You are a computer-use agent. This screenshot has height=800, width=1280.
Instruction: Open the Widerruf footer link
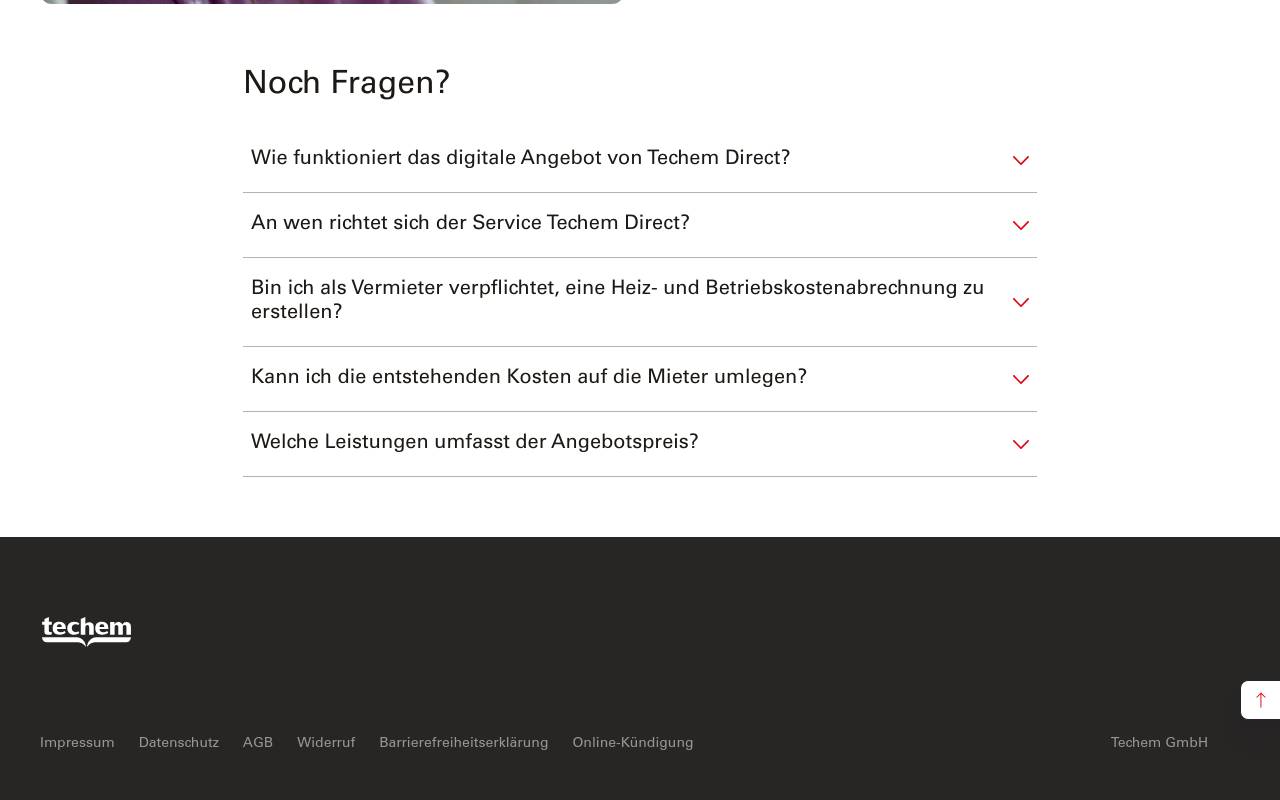[326, 742]
